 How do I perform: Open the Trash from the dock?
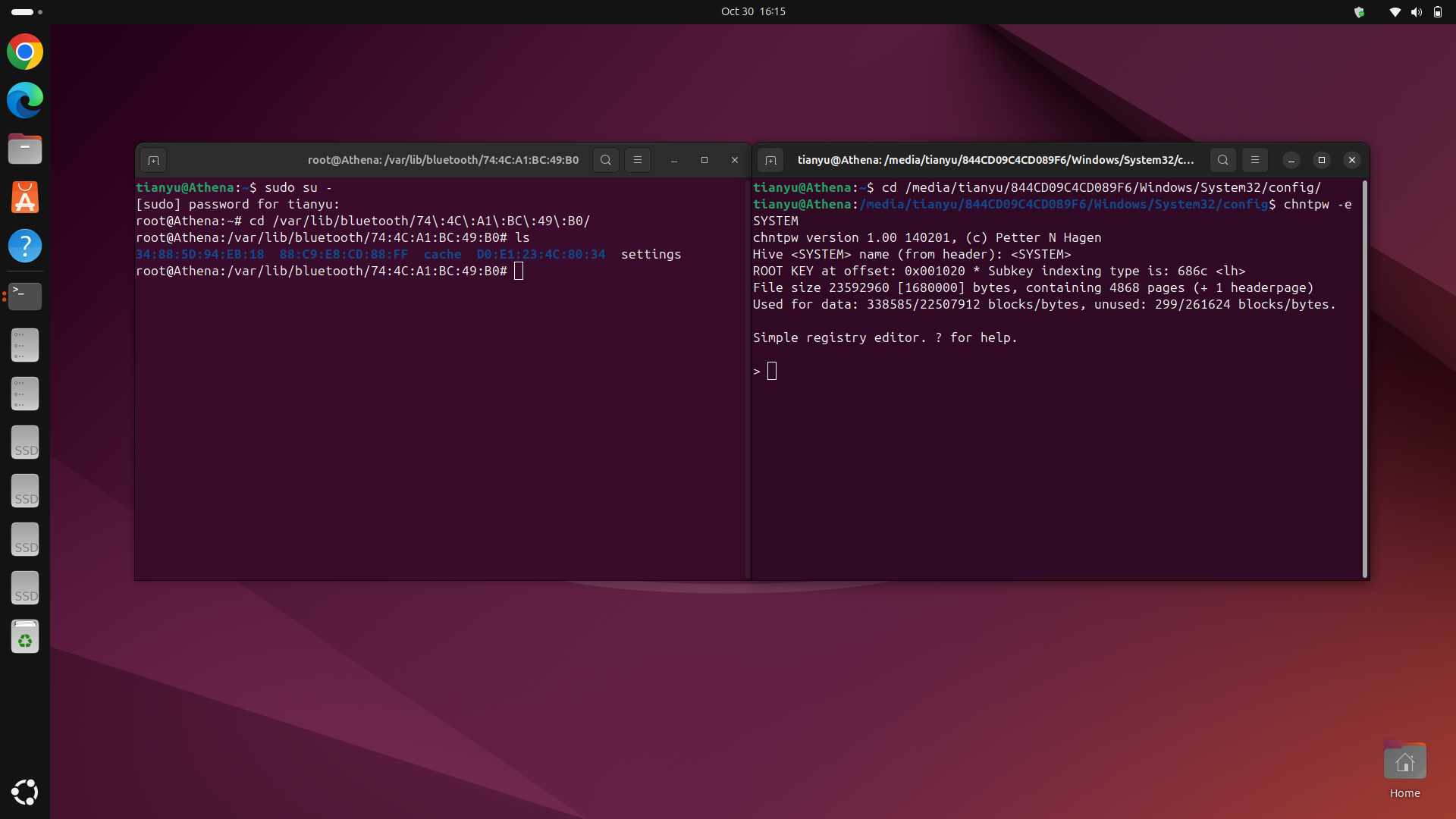25,636
